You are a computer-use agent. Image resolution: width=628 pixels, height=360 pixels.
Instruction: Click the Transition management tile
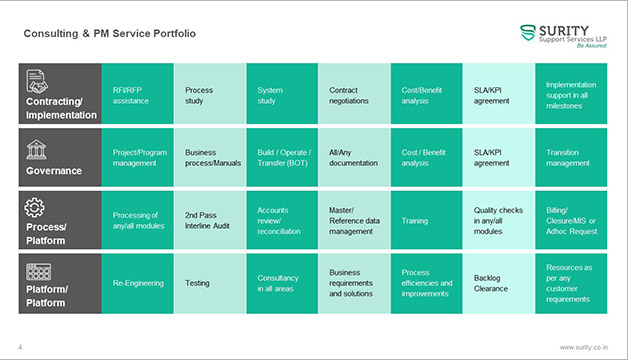coord(571,157)
